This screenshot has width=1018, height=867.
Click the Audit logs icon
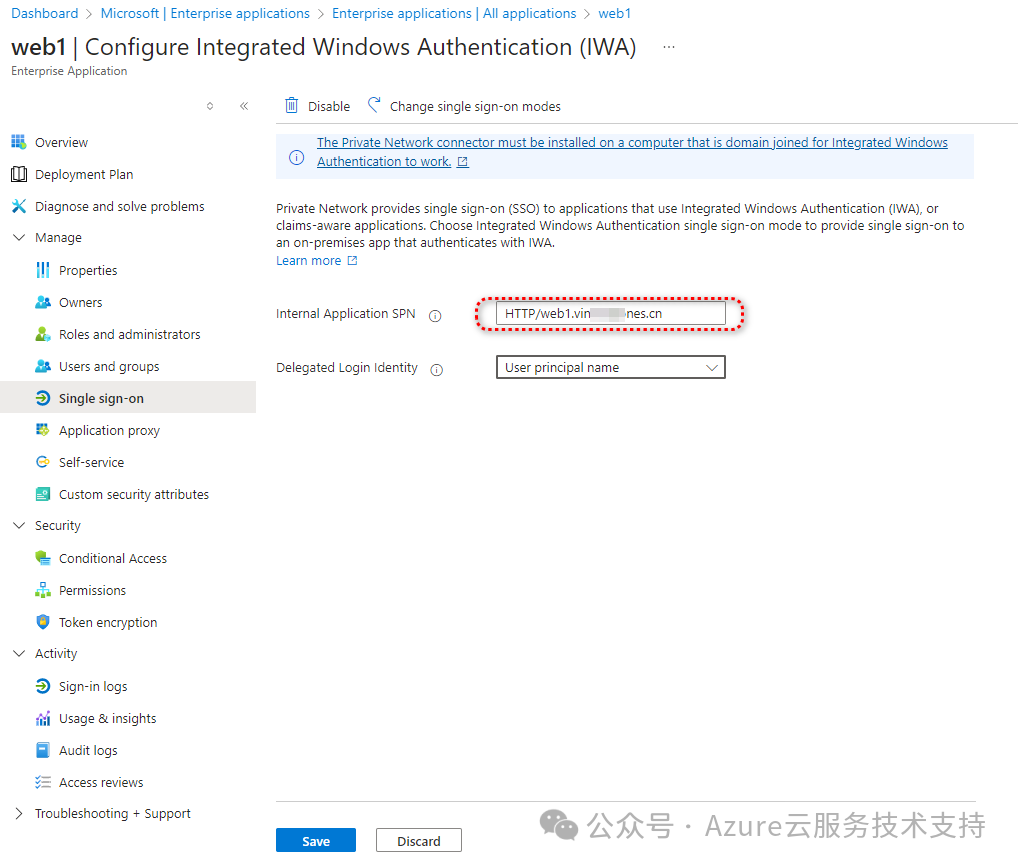[x=43, y=750]
